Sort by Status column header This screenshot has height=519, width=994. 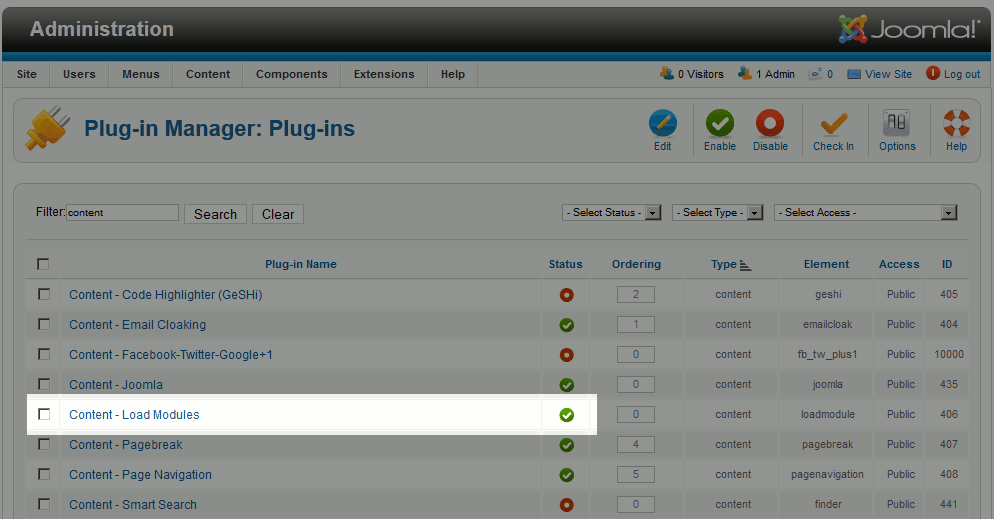(x=565, y=264)
